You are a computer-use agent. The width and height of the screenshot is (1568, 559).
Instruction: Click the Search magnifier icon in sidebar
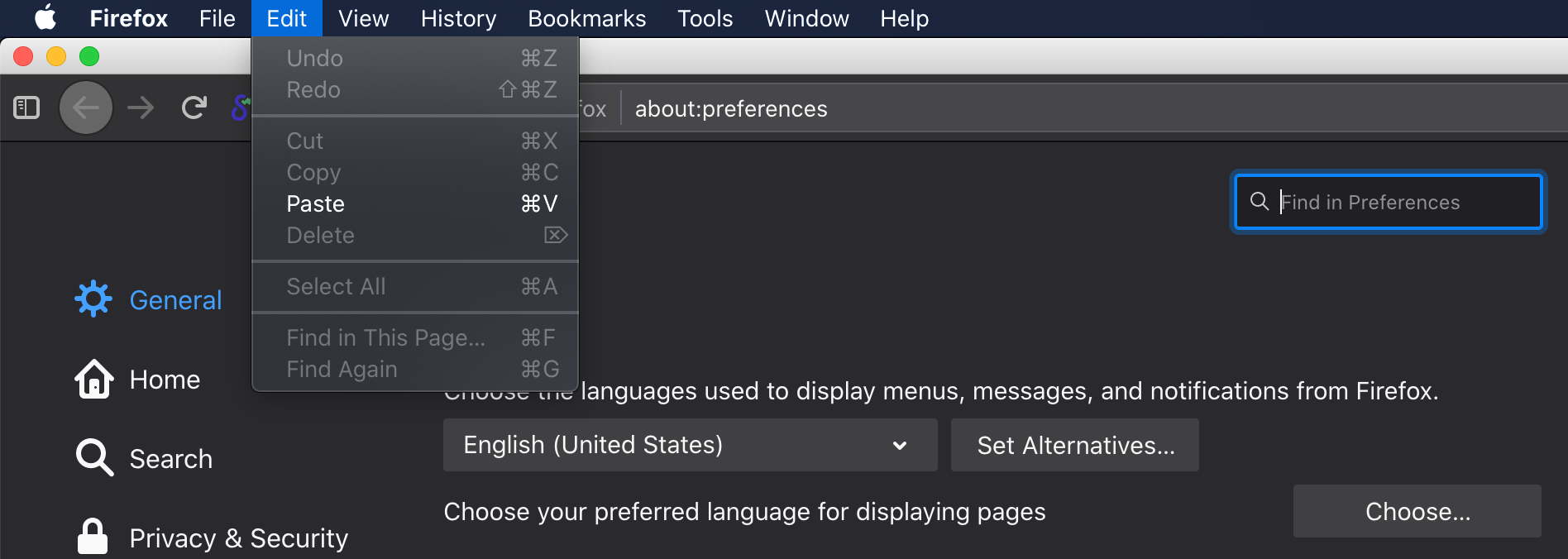point(94,457)
